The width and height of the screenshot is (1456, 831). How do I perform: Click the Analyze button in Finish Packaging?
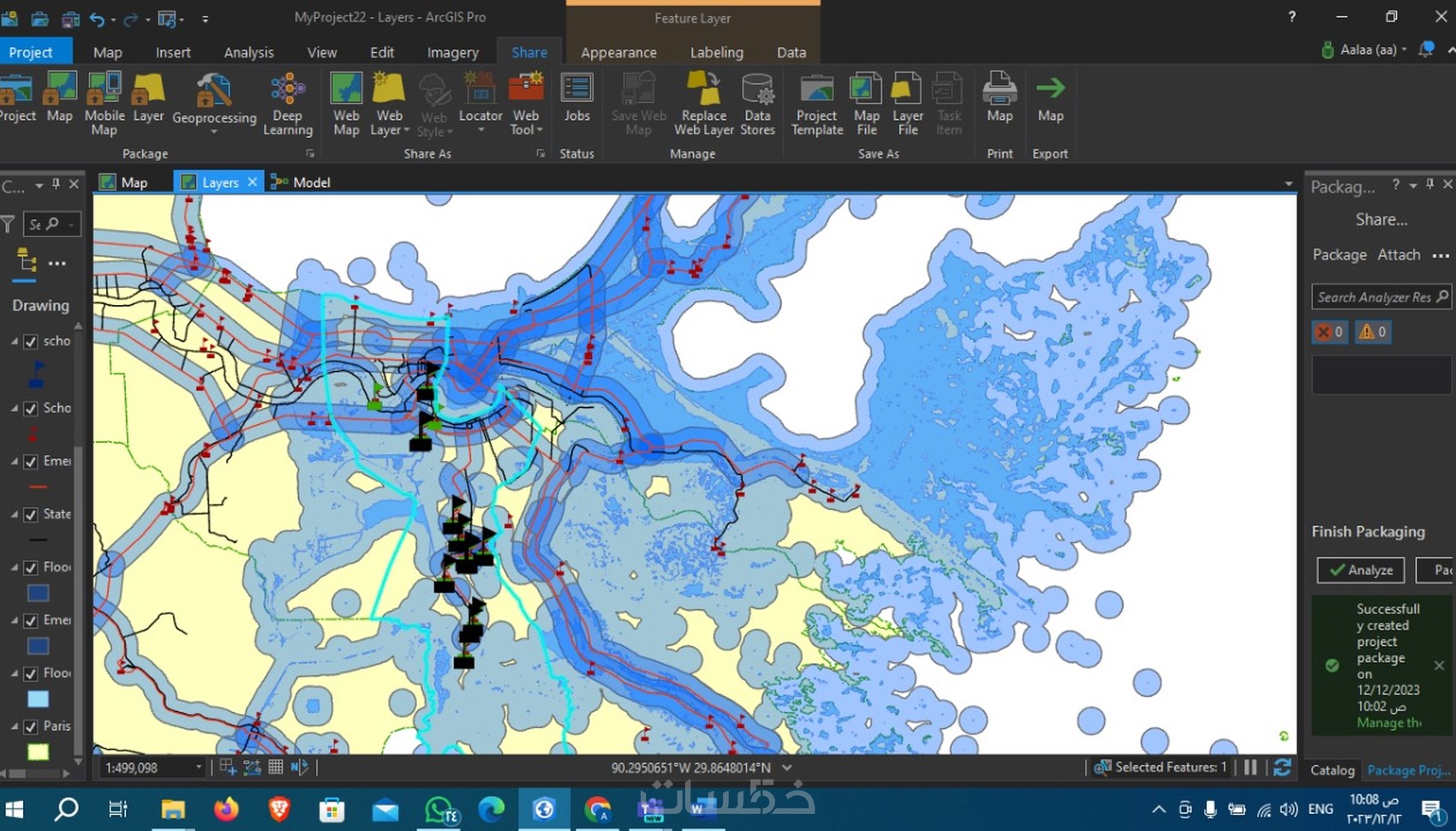[1360, 570]
